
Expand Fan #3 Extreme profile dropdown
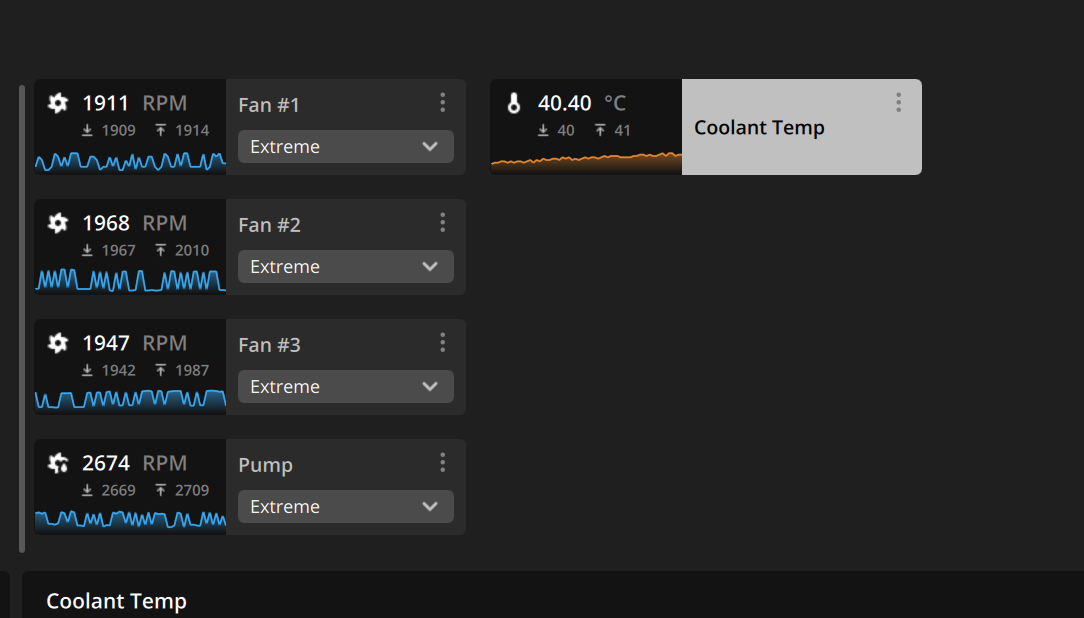pos(346,386)
